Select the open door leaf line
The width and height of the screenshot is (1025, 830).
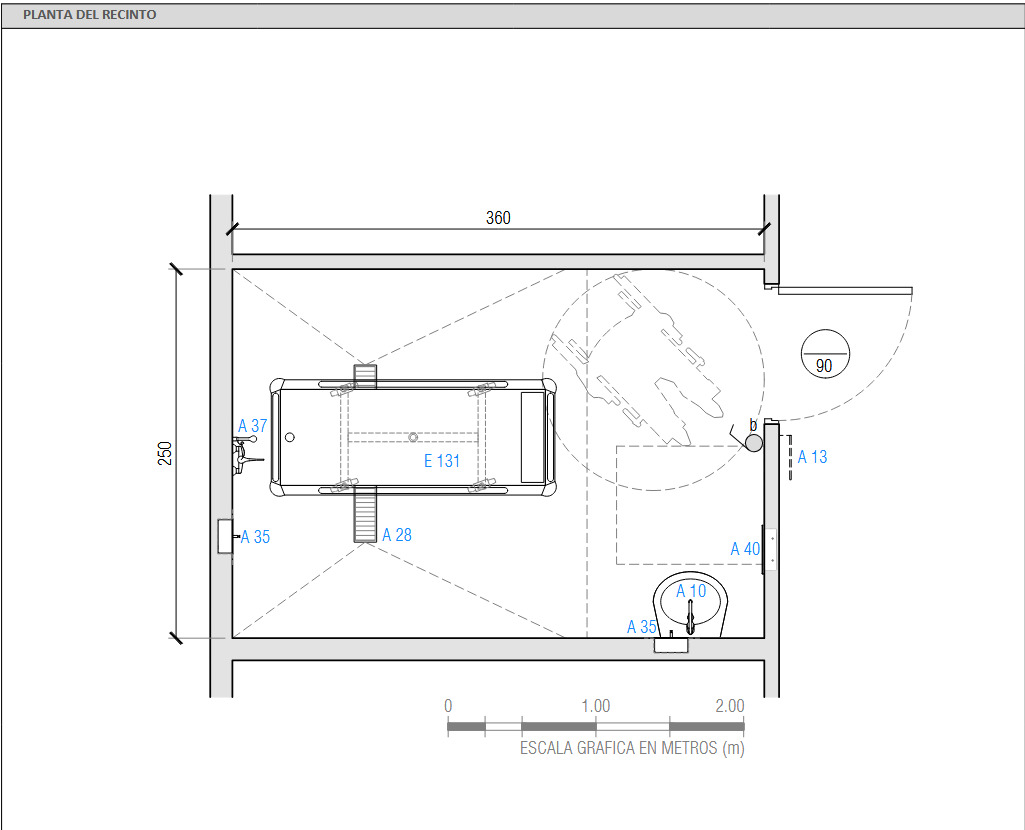[845, 290]
